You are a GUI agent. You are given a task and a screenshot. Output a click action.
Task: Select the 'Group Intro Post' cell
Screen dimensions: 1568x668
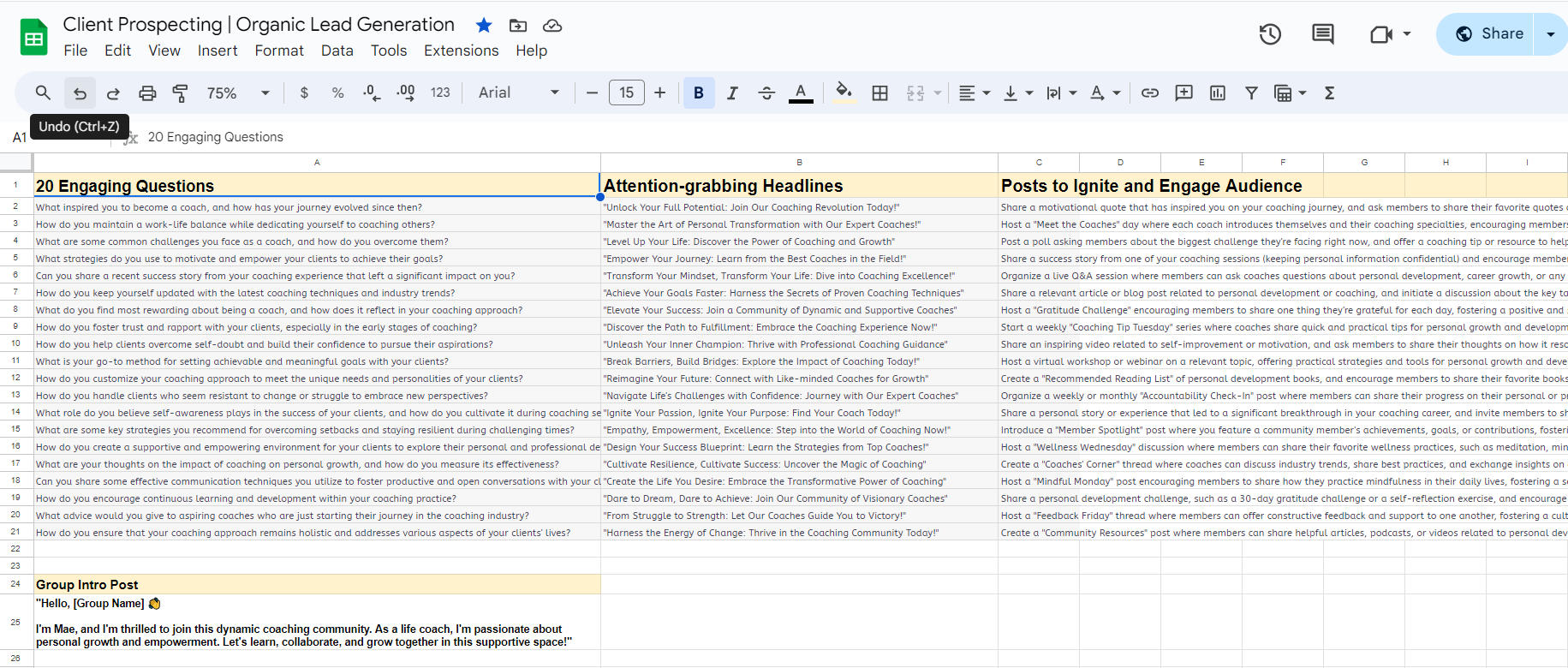click(x=317, y=584)
